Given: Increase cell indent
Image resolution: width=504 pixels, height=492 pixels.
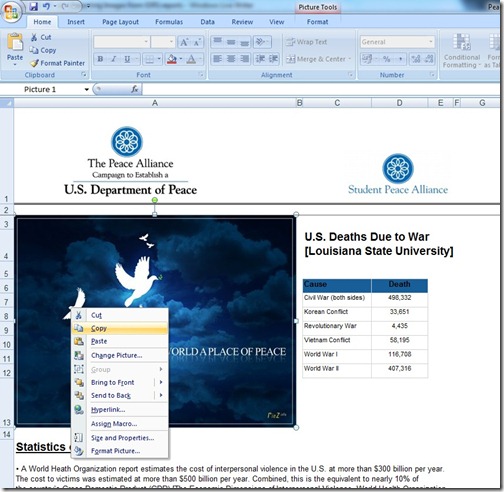Looking at the screenshot, I should pyautogui.click(x=273, y=59).
